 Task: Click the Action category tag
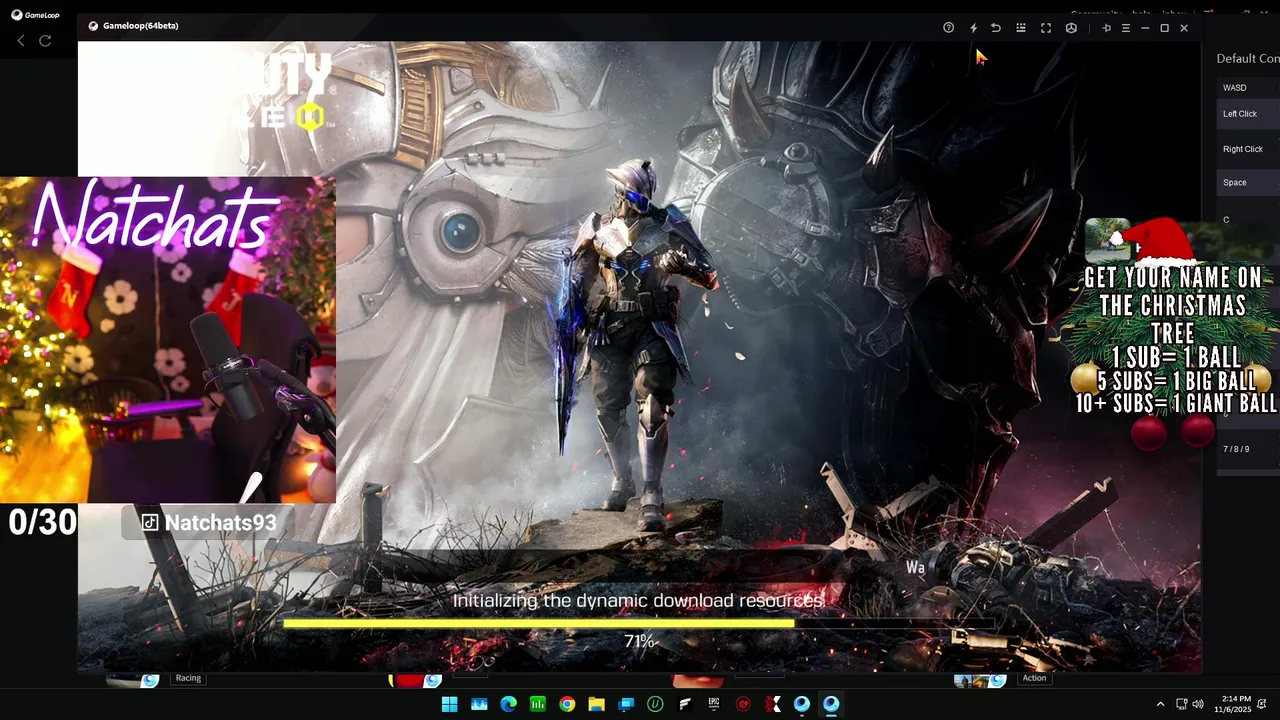1034,678
